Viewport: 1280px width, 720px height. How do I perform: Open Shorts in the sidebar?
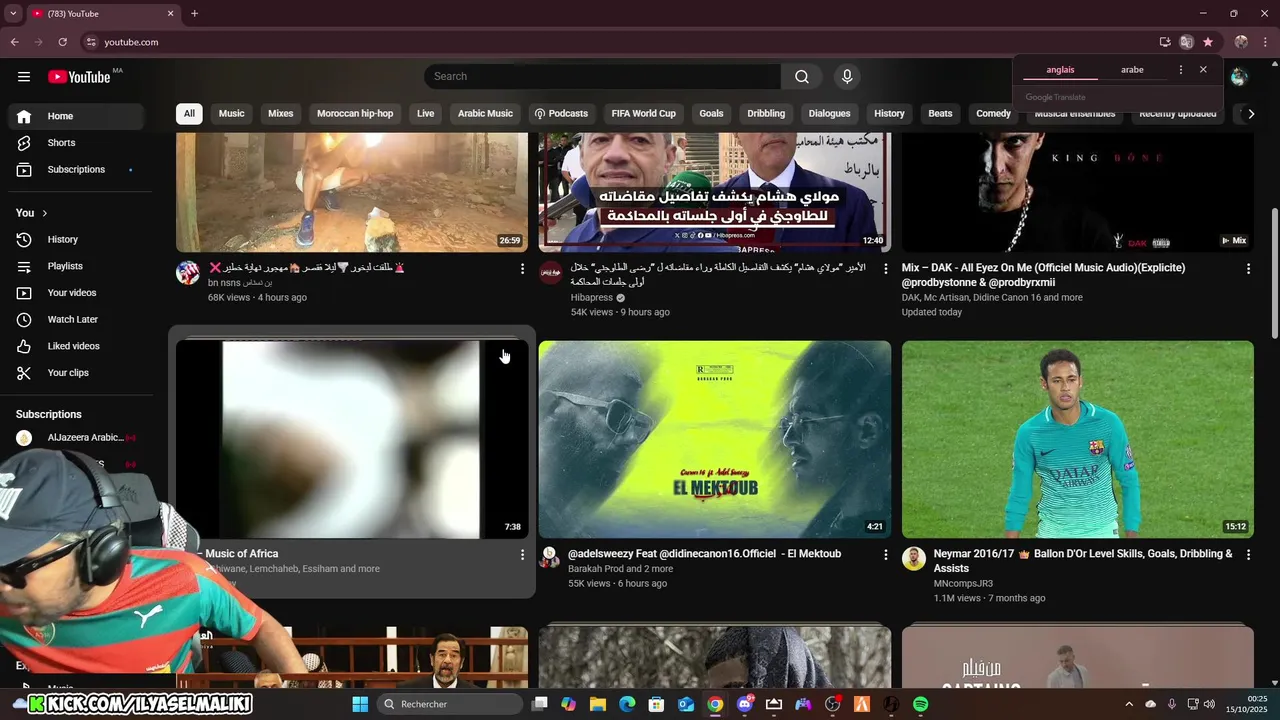76,143
